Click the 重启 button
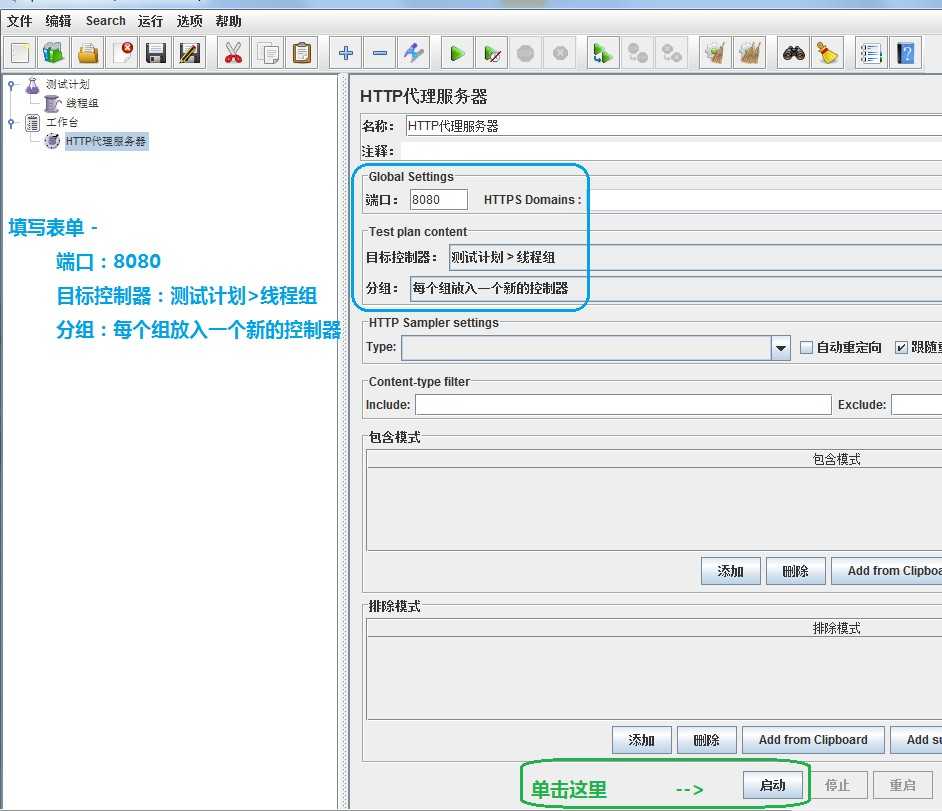This screenshot has height=811, width=942. (x=902, y=785)
